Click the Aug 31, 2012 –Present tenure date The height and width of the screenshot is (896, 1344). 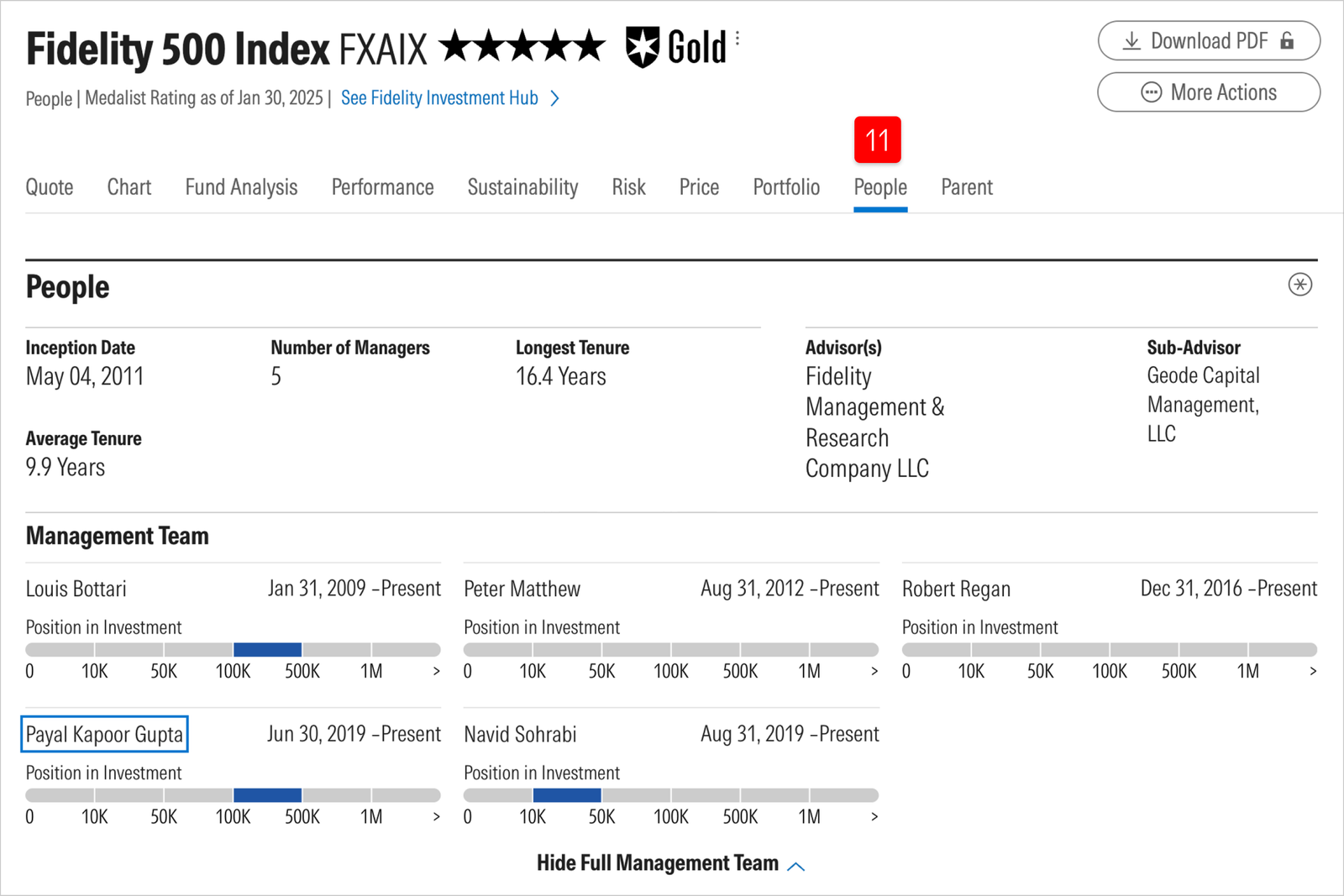[790, 589]
